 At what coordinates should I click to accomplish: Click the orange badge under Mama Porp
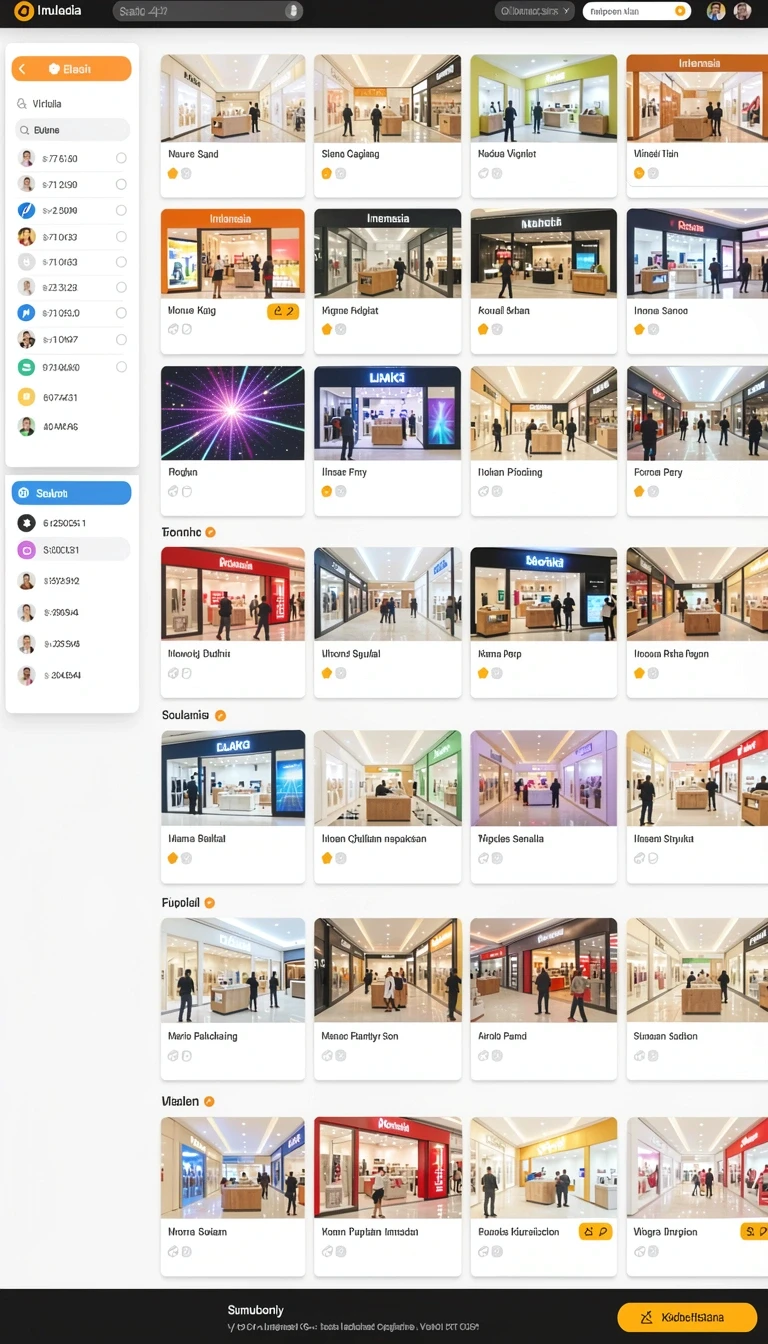[483, 673]
